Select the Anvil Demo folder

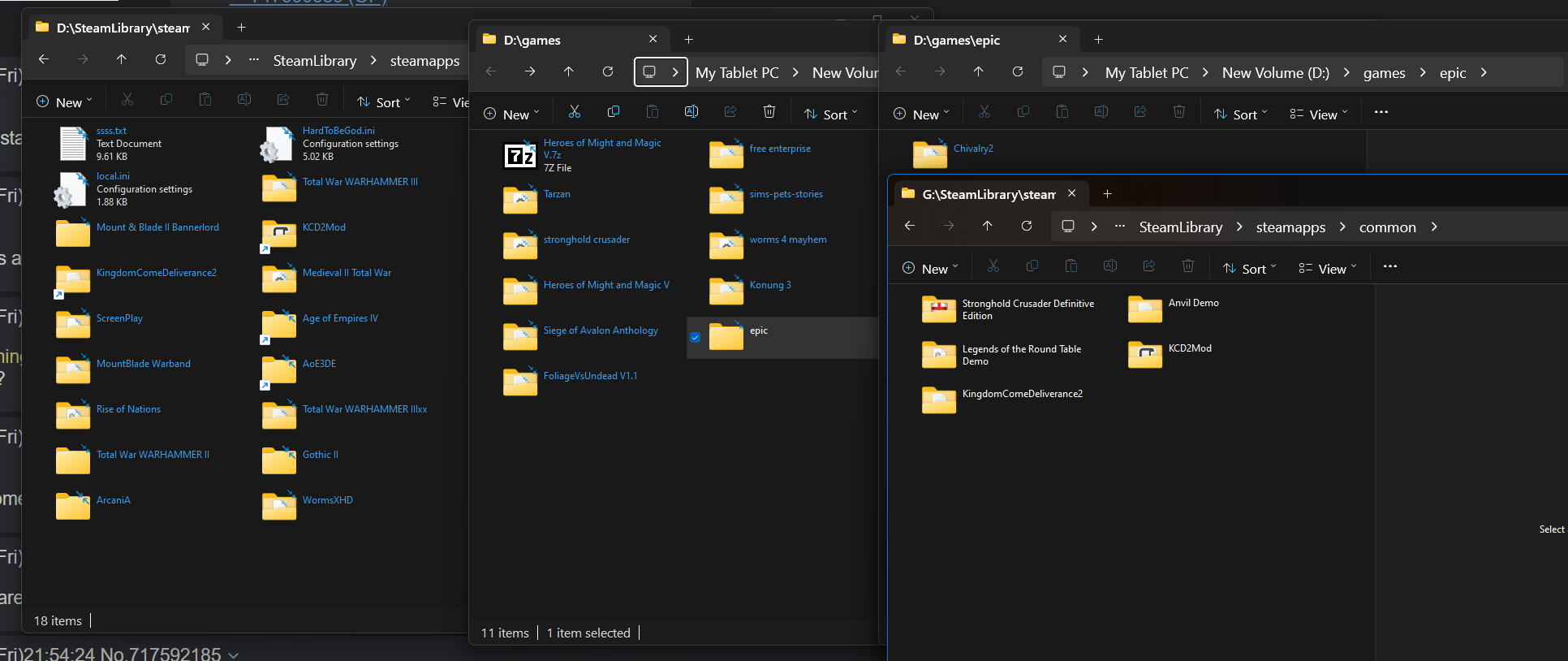coord(1174,309)
